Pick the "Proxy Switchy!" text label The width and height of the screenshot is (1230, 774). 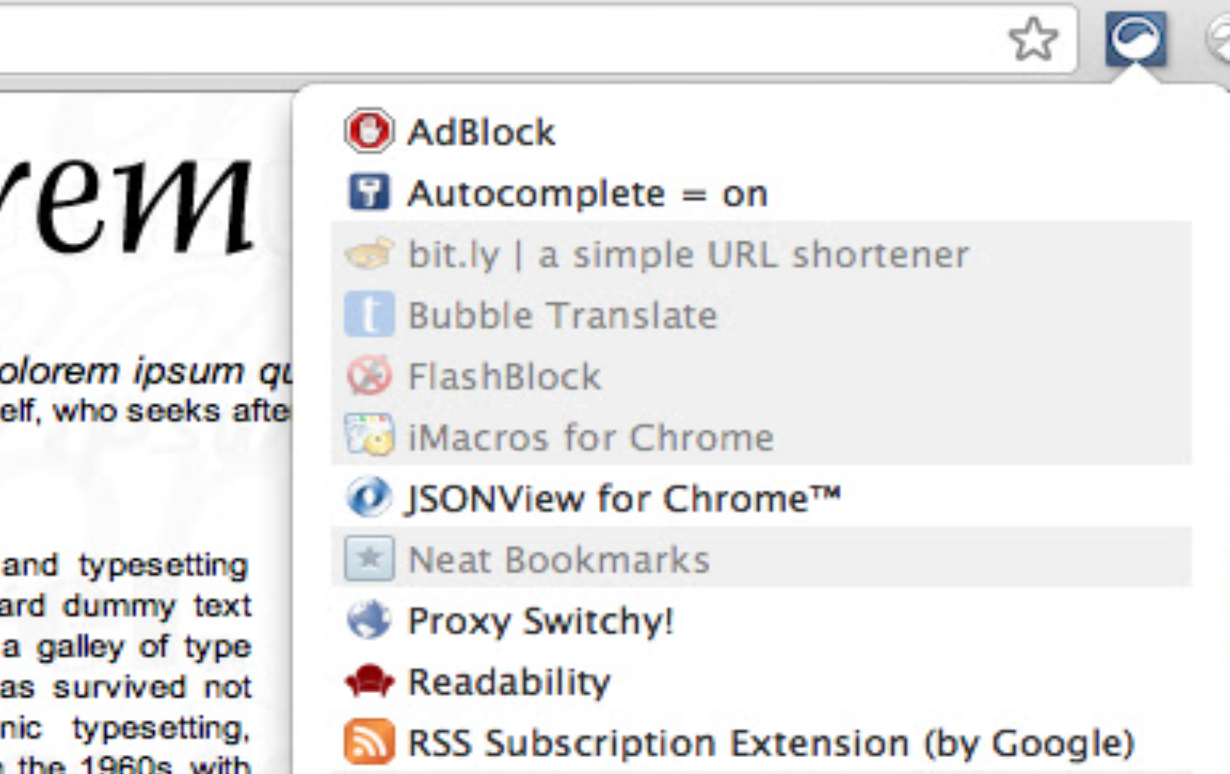[x=541, y=621]
